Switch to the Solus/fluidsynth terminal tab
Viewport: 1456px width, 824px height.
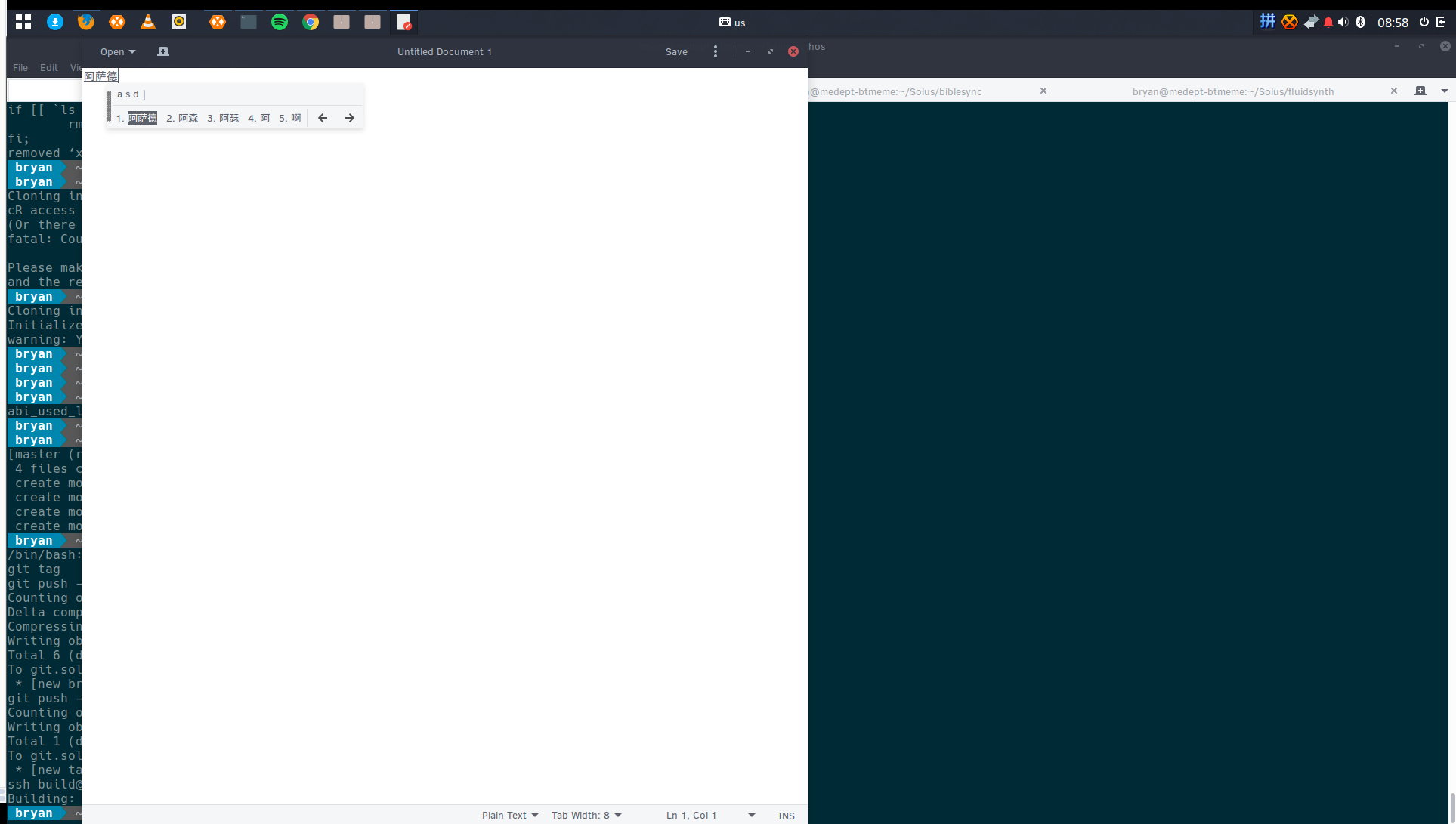point(1232,91)
